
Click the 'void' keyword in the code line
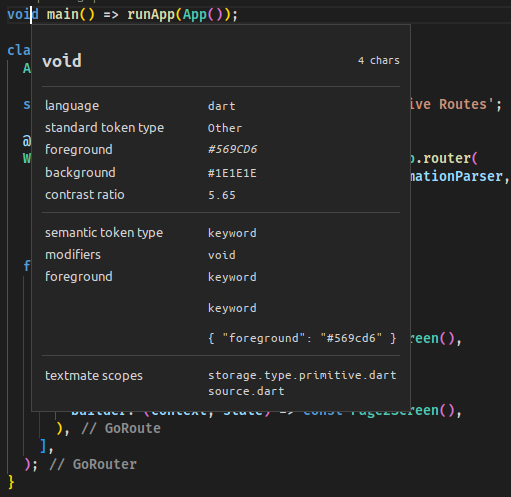[23, 15]
